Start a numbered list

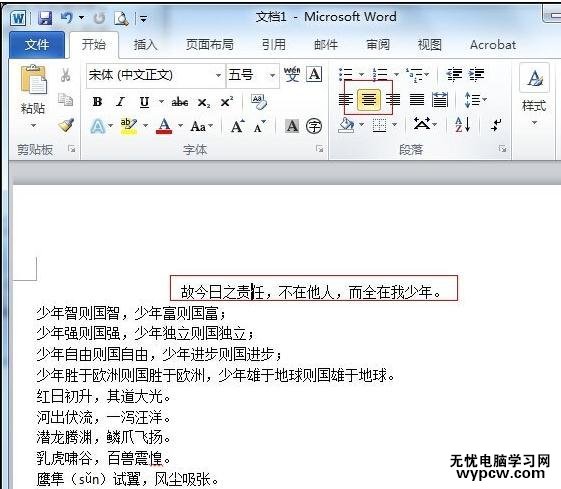(380, 74)
